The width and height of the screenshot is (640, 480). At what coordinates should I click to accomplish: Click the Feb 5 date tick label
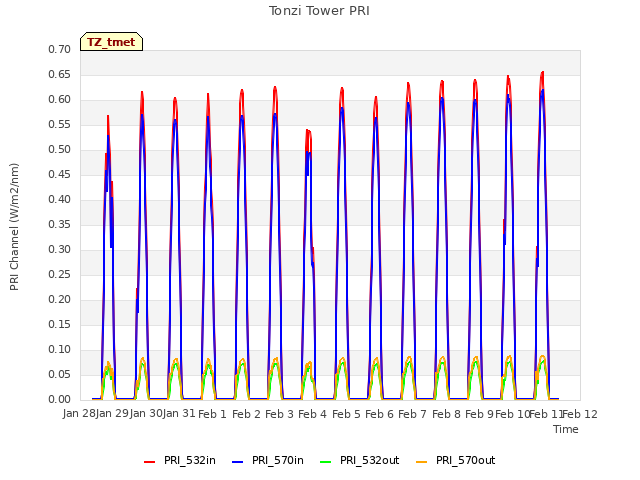(x=346, y=414)
